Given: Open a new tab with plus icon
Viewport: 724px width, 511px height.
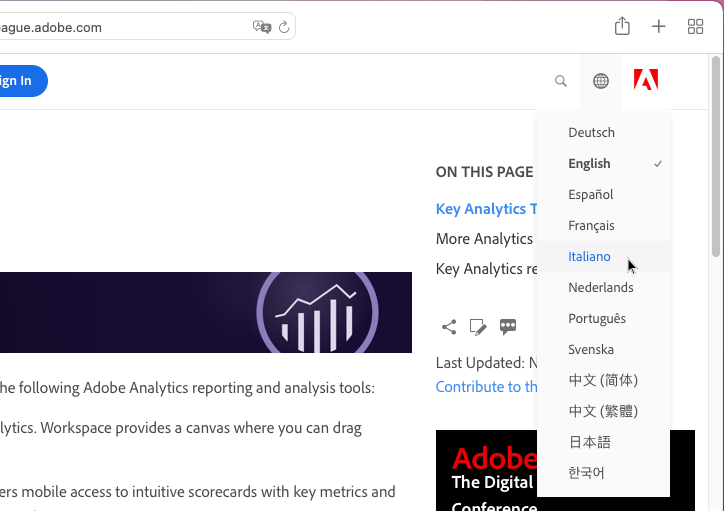Looking at the screenshot, I should (658, 26).
